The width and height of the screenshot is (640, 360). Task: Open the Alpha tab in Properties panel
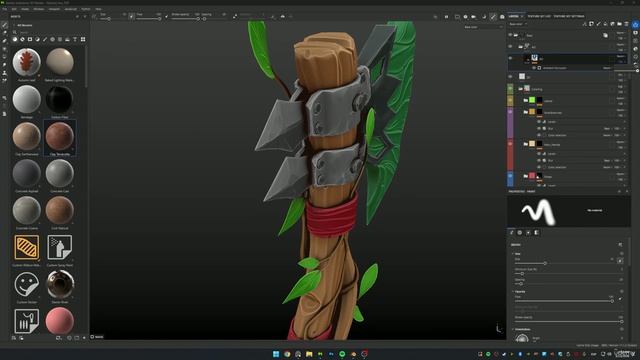pyautogui.click(x=520, y=233)
